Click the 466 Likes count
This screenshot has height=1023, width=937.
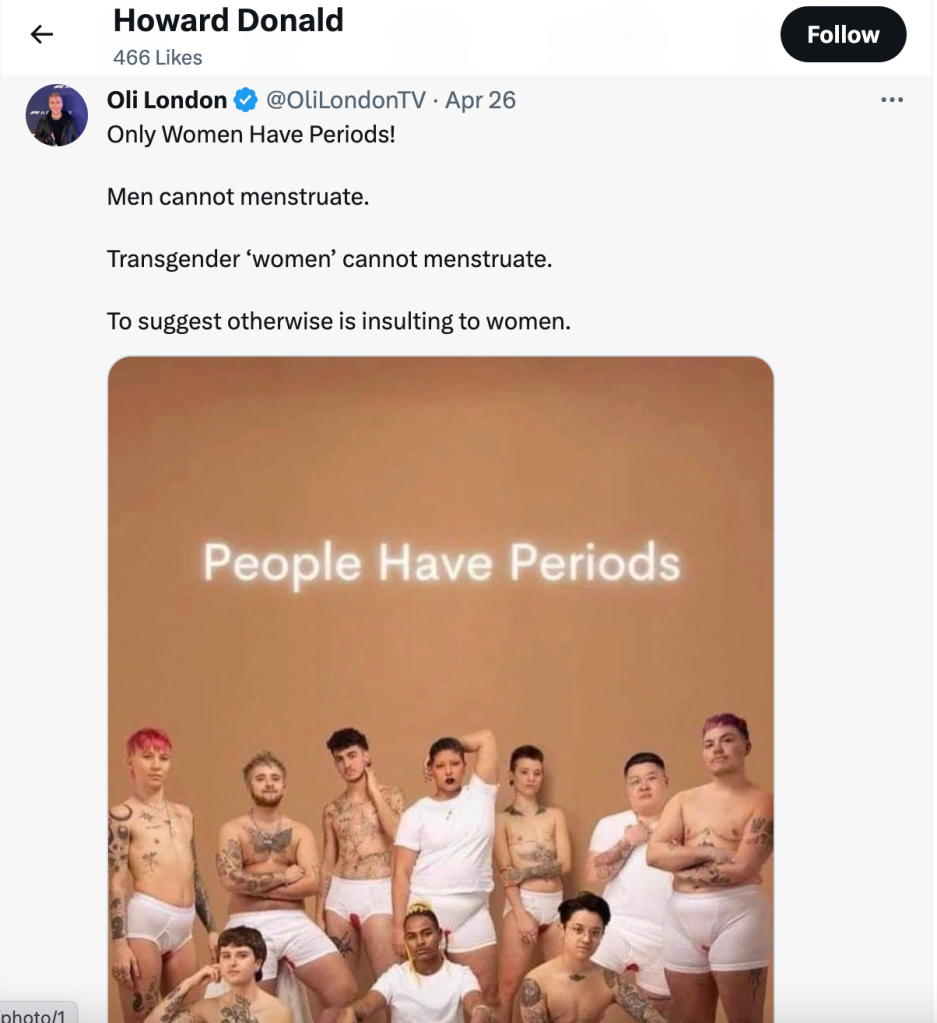[157, 58]
